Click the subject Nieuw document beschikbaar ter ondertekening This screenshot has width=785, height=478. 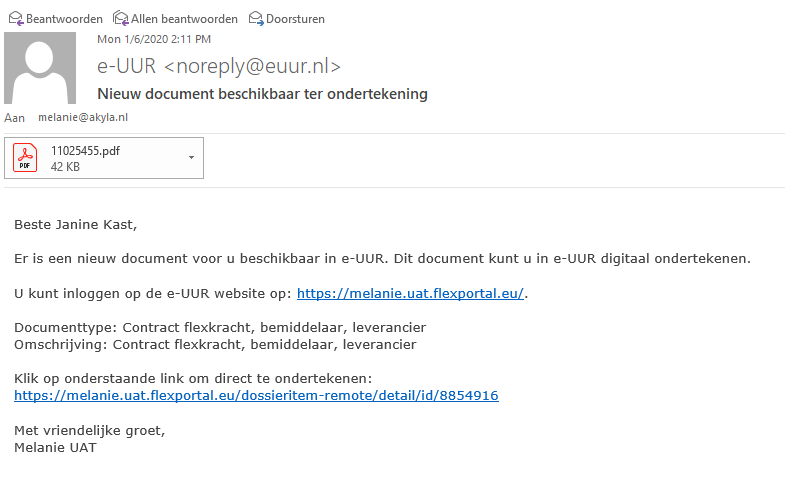pyautogui.click(x=262, y=94)
